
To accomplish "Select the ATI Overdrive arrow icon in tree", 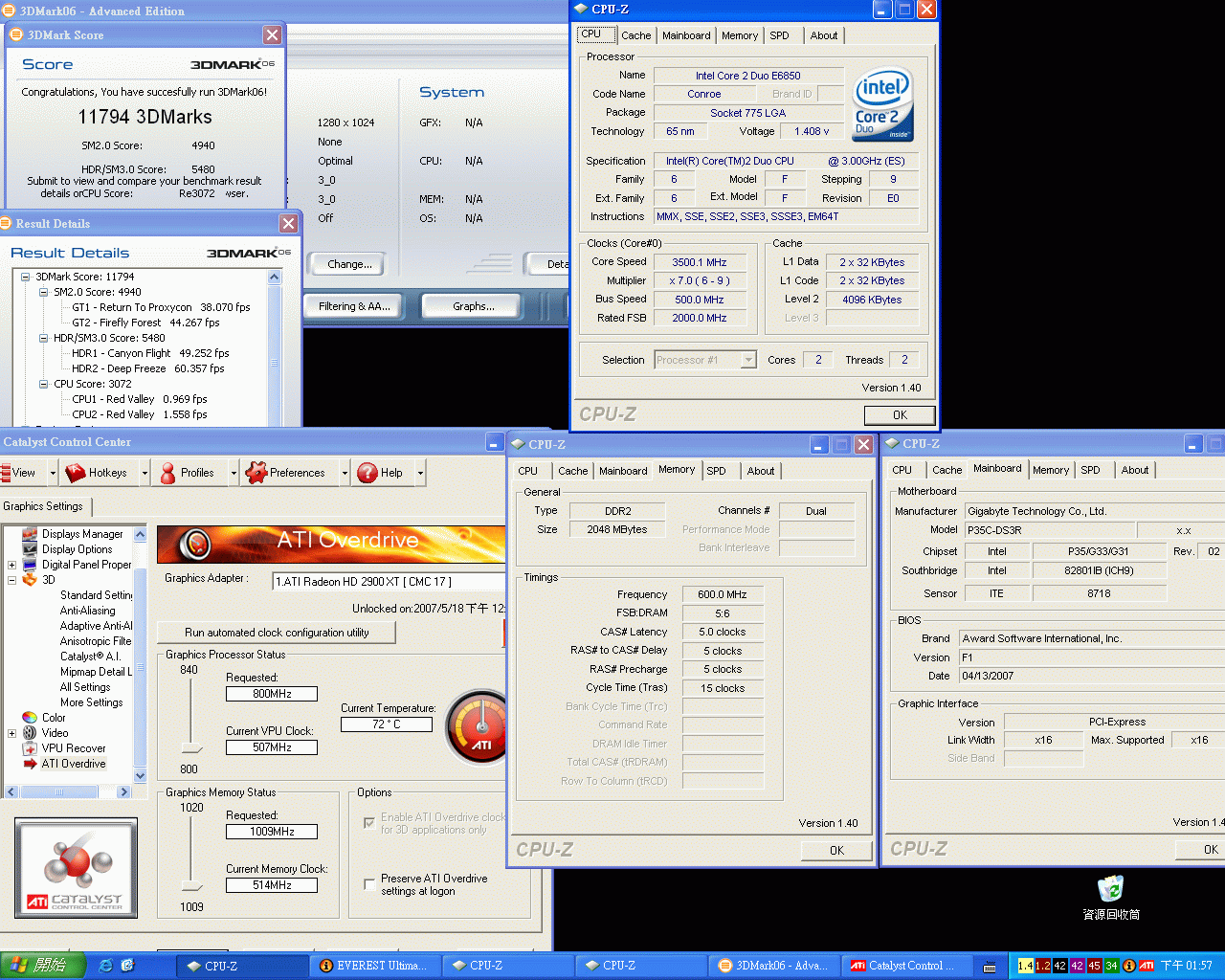I will [30, 764].
